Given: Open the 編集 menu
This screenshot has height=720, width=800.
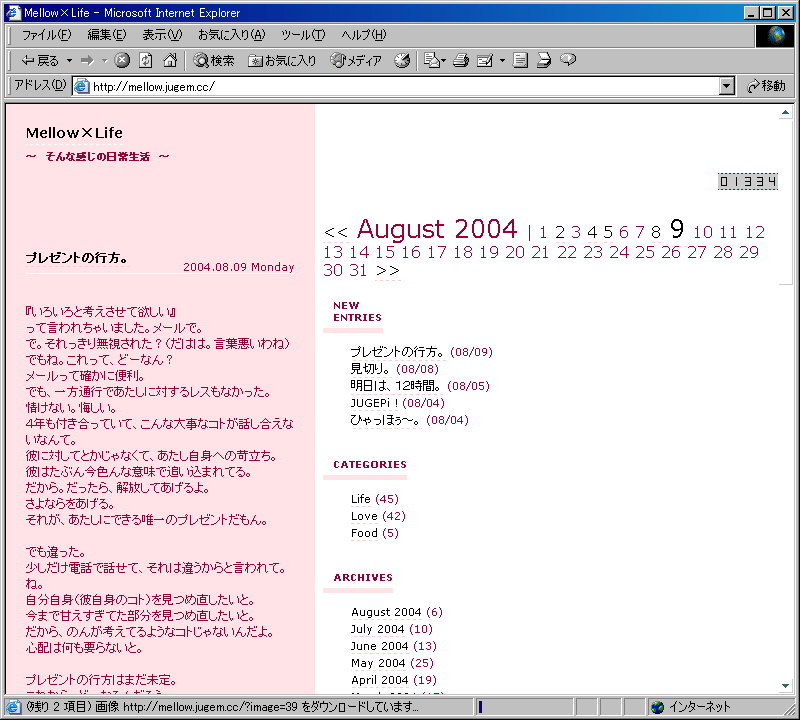Looking at the screenshot, I should [107, 35].
